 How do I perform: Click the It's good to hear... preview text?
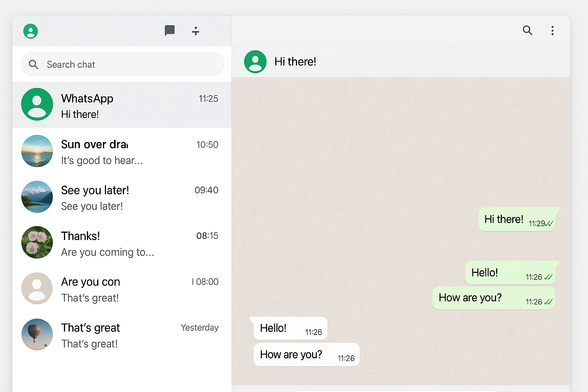tap(102, 161)
